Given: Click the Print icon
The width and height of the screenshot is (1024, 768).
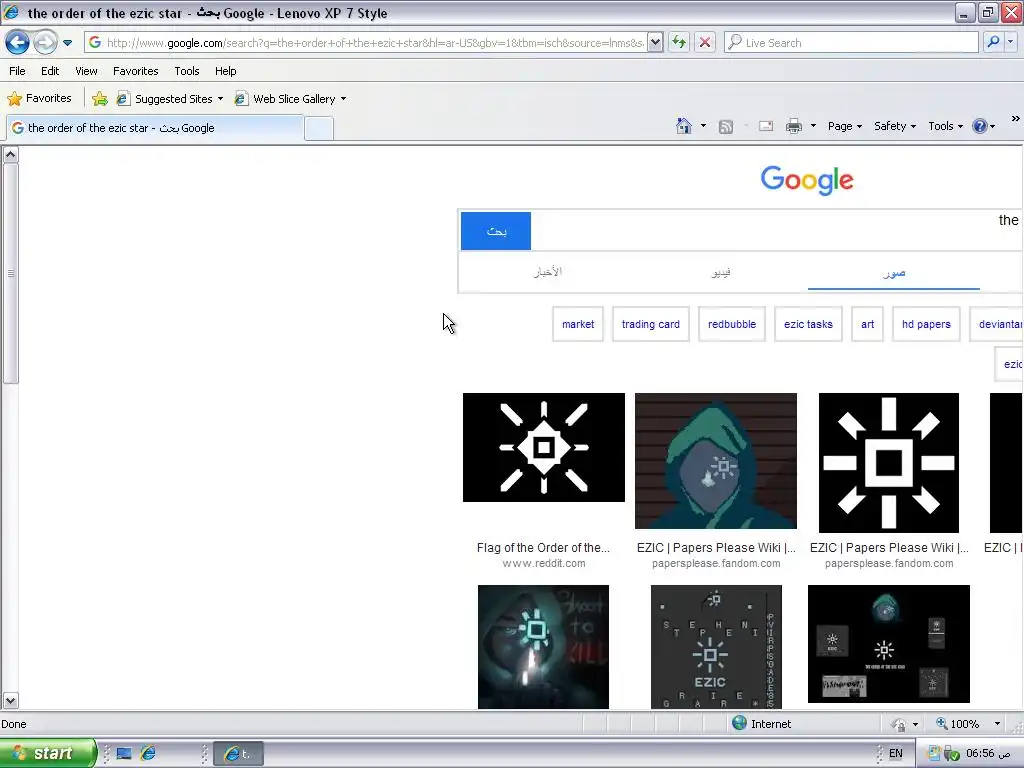Looking at the screenshot, I should 793,126.
